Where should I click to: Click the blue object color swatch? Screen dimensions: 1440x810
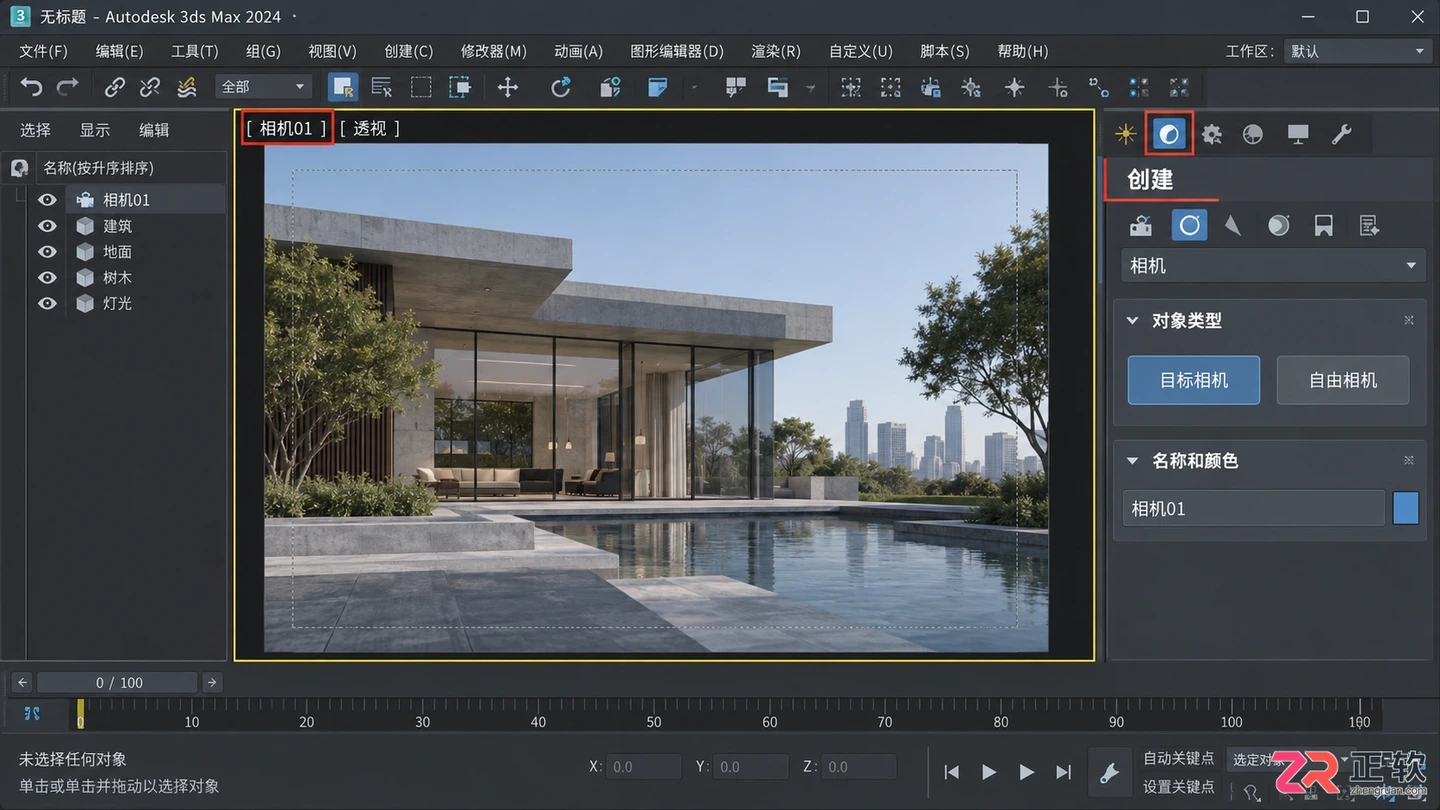click(1406, 508)
